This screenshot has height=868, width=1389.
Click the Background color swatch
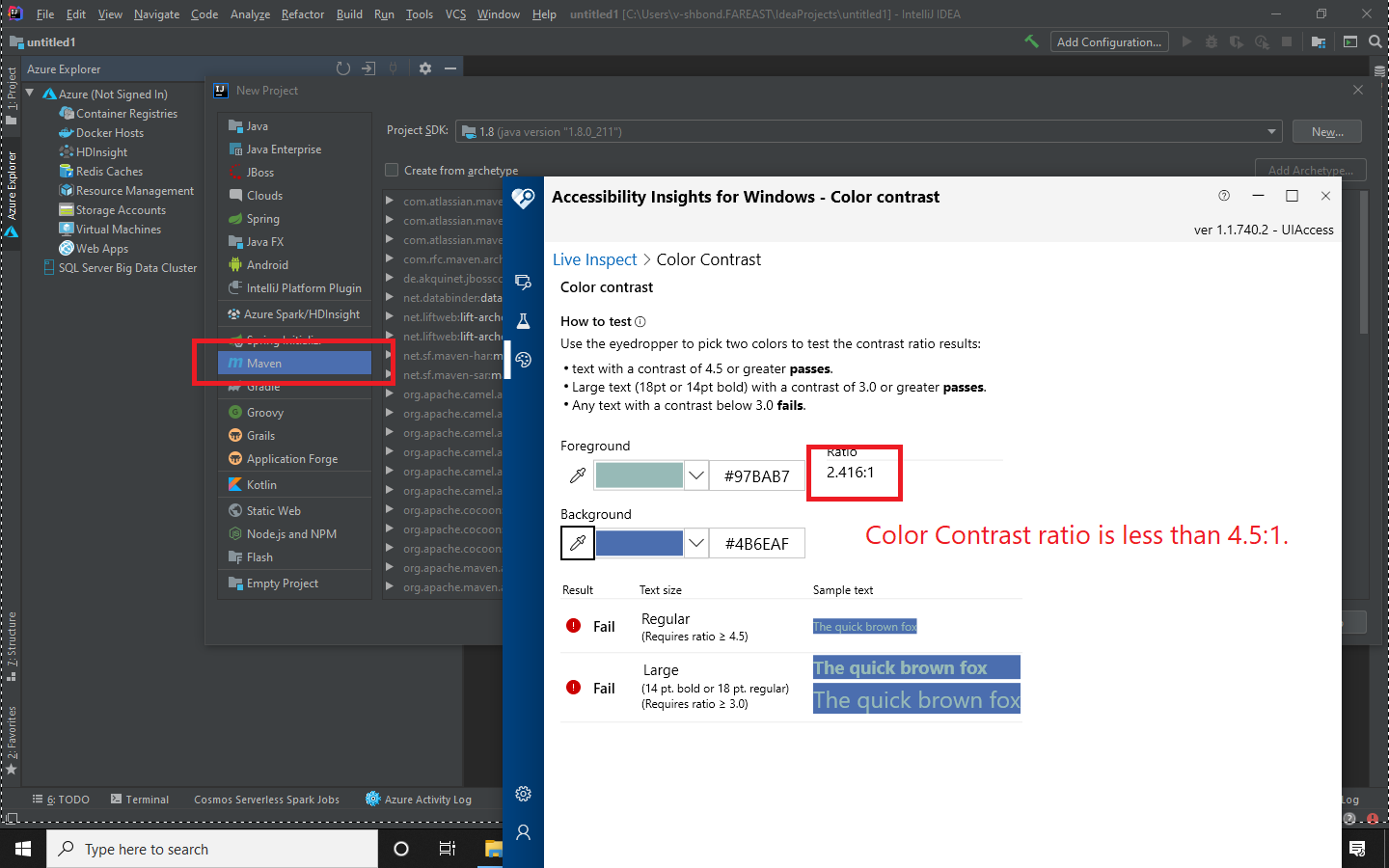(x=640, y=543)
